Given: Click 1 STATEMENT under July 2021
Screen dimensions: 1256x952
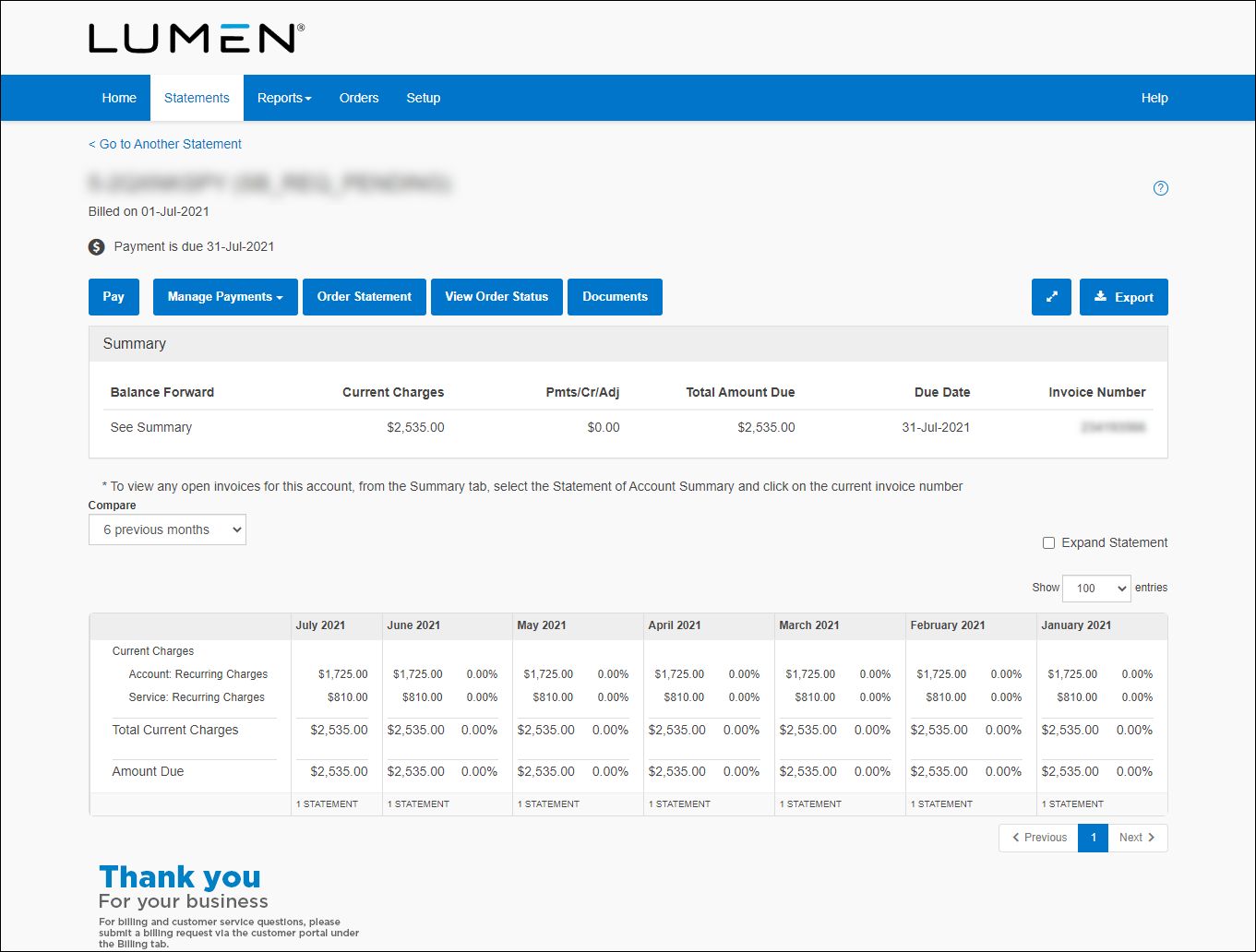Looking at the screenshot, I should (327, 804).
